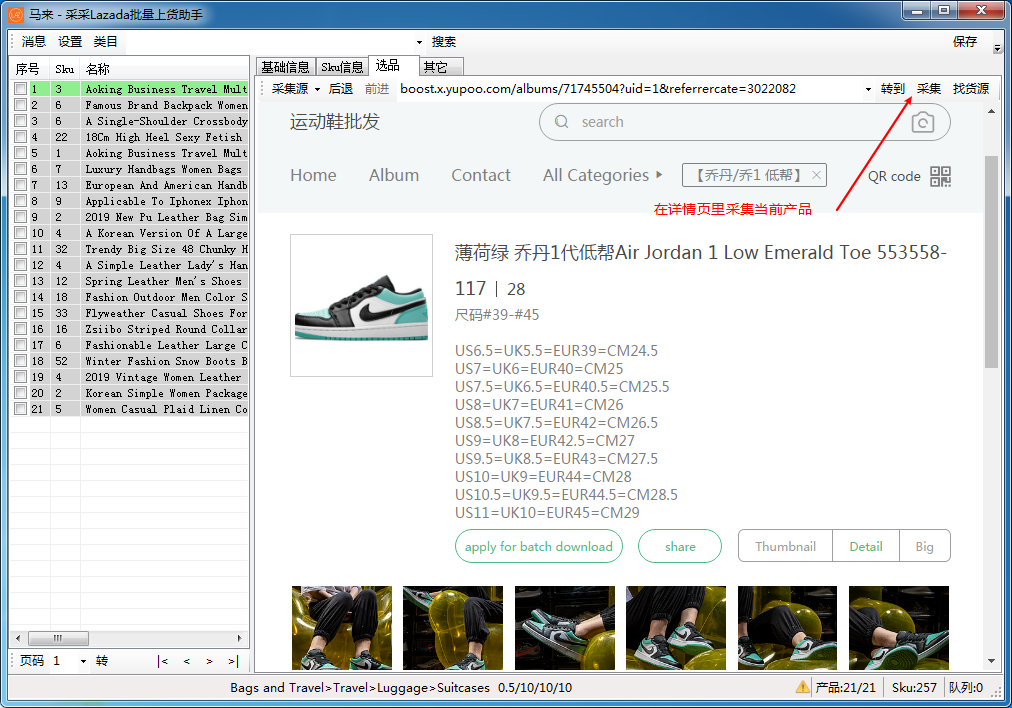Image resolution: width=1012 pixels, height=708 pixels.
Task: Click the toolbar overflow arrow beside 保存
Action: (x=997, y=48)
